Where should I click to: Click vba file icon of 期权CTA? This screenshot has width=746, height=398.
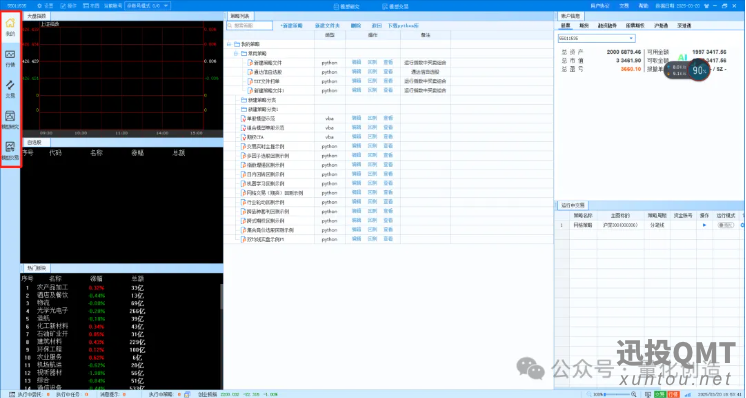(244, 137)
